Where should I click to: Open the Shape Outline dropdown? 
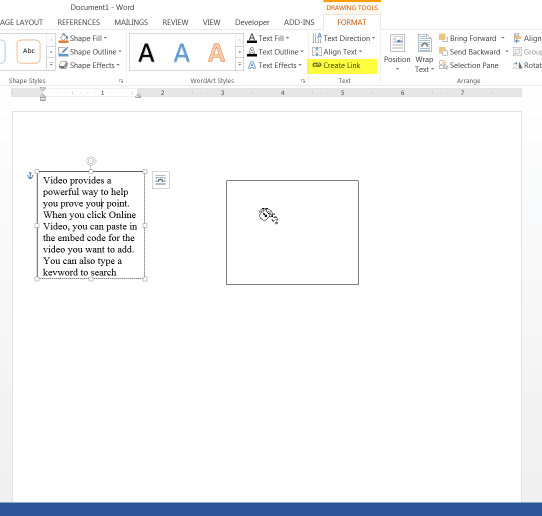120,51
